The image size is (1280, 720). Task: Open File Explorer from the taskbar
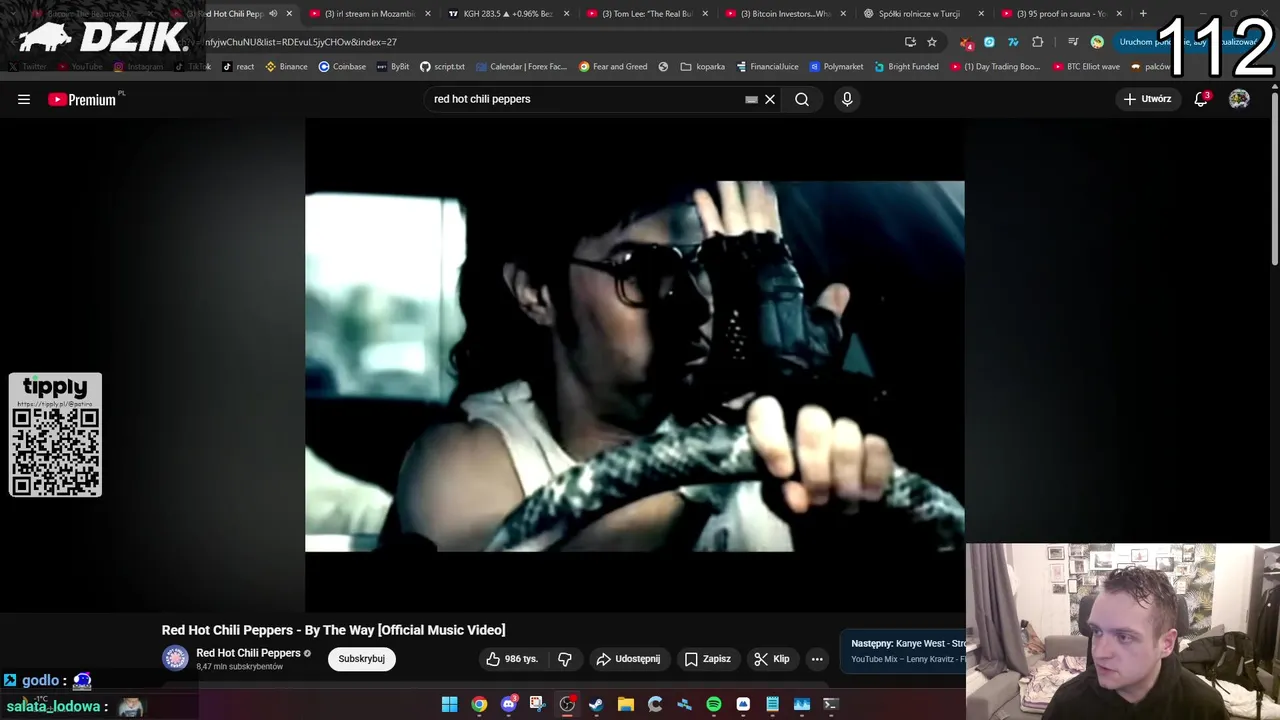pyautogui.click(x=626, y=704)
